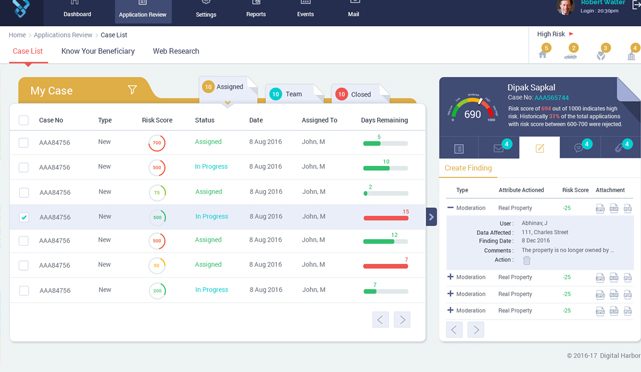Switch to the Know Your Beneficiary tab
The width and height of the screenshot is (641, 372).
point(98,51)
